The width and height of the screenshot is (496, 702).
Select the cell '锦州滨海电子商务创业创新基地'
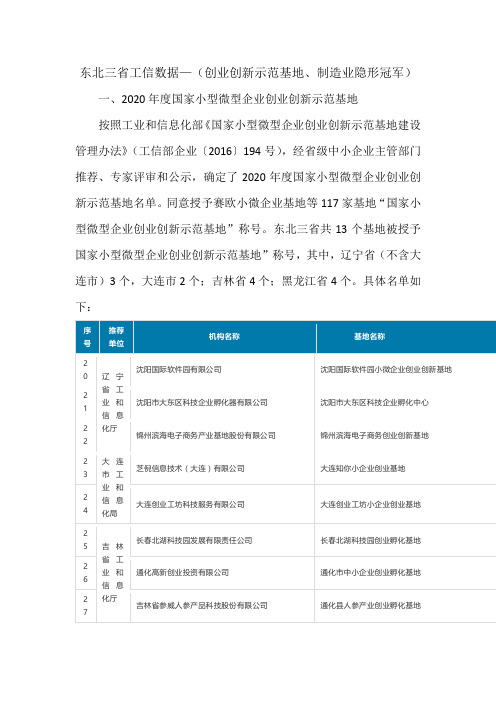click(x=374, y=435)
